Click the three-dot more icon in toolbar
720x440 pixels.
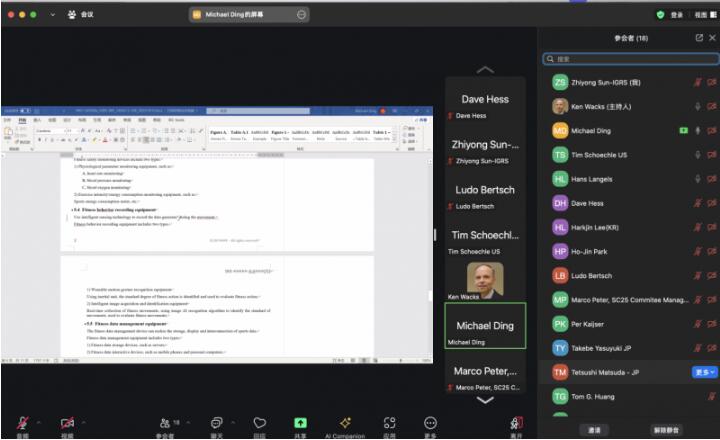coord(431,424)
